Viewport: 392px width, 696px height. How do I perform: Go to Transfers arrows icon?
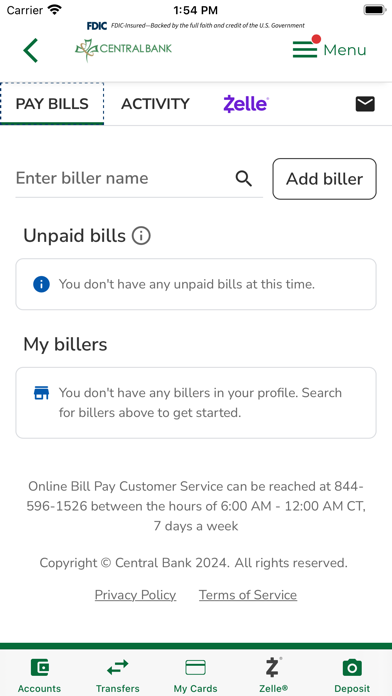click(118, 667)
